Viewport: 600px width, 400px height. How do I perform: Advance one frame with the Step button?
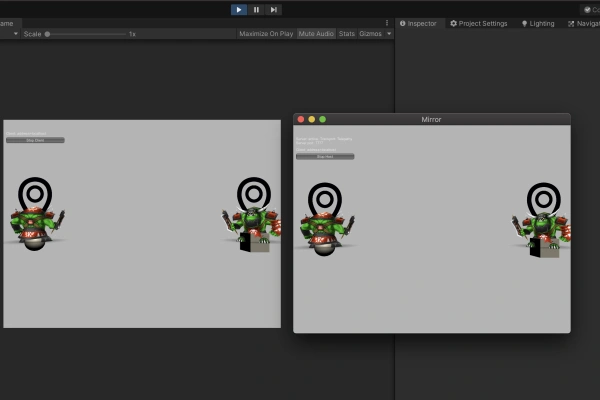click(x=273, y=10)
